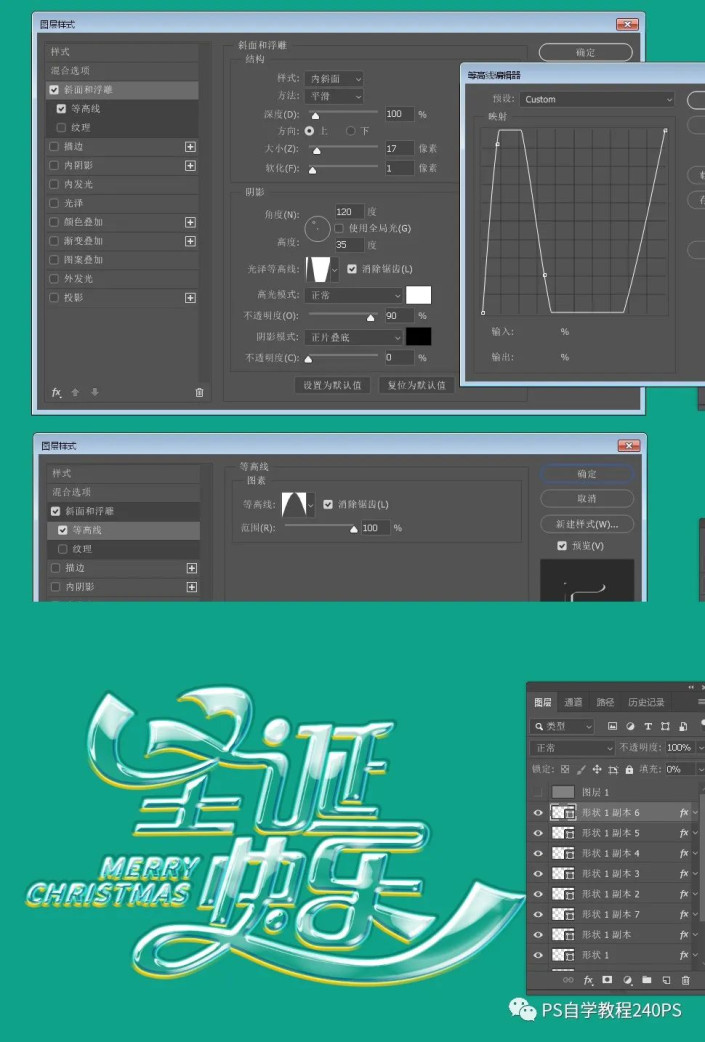Select 样式 entry in lower Layer Style dialog
This screenshot has height=1042, width=705.
[124, 473]
